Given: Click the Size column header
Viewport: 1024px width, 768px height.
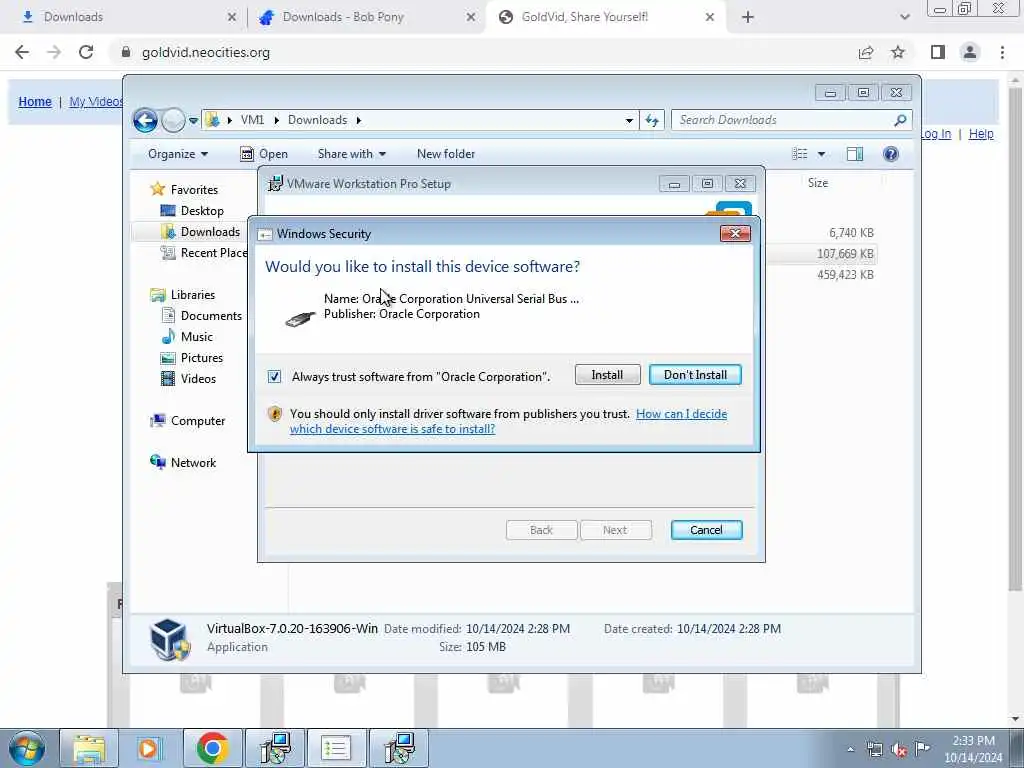Looking at the screenshot, I should [818, 183].
